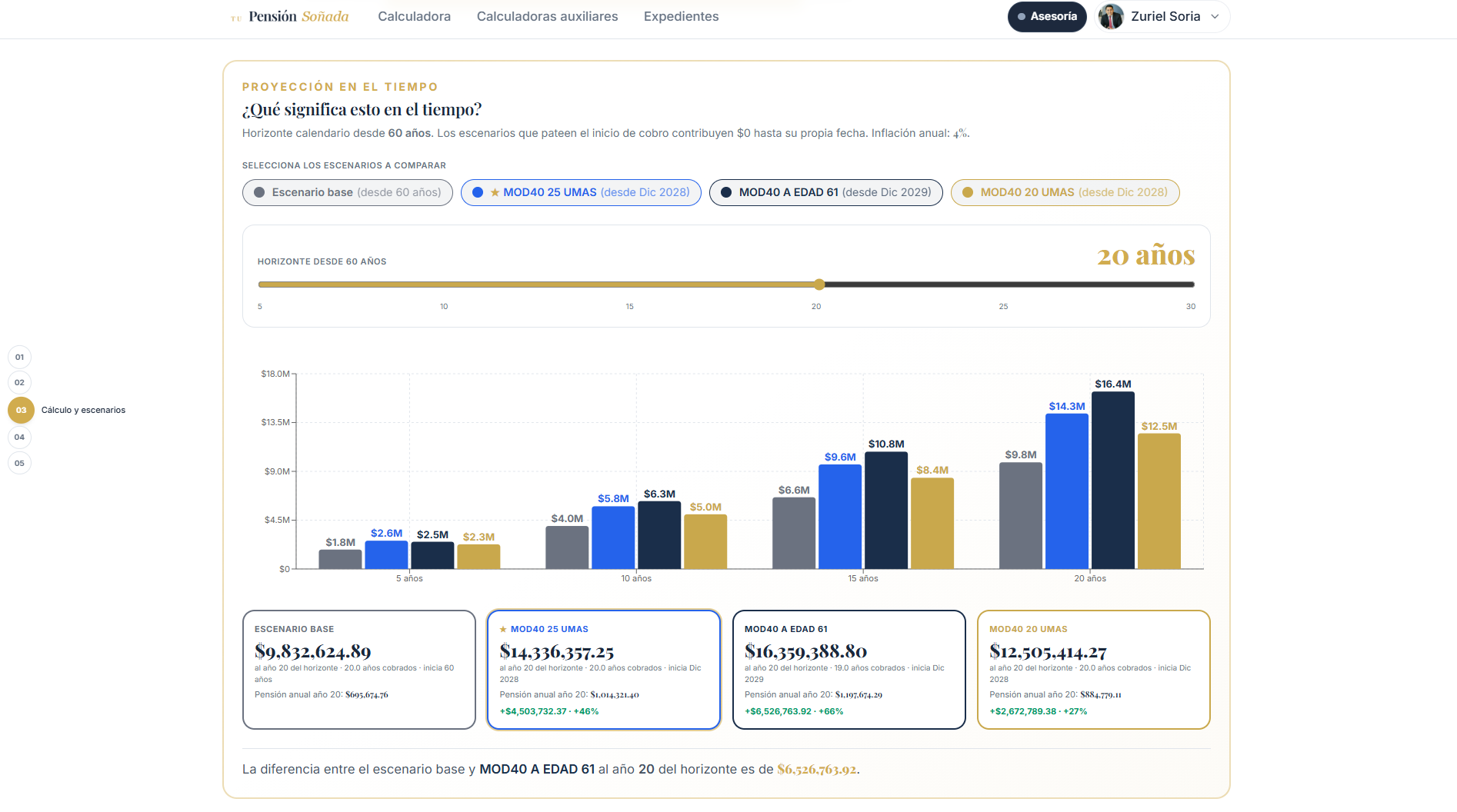Jump to step 02 in side navigation
Screen dimensions: 1457x812
coord(19,382)
